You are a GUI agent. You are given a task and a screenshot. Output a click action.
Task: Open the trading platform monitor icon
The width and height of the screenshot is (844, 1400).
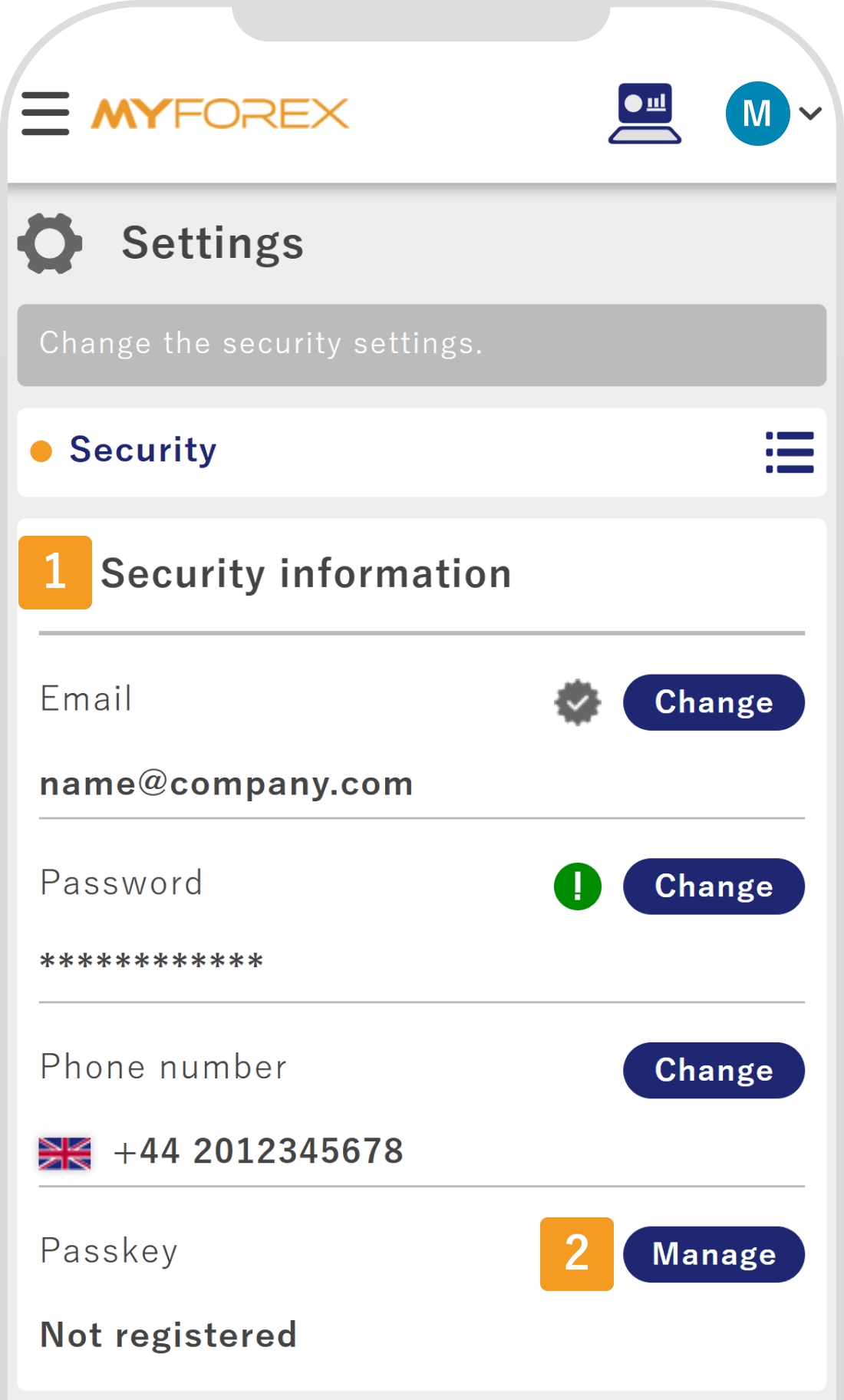point(645,115)
